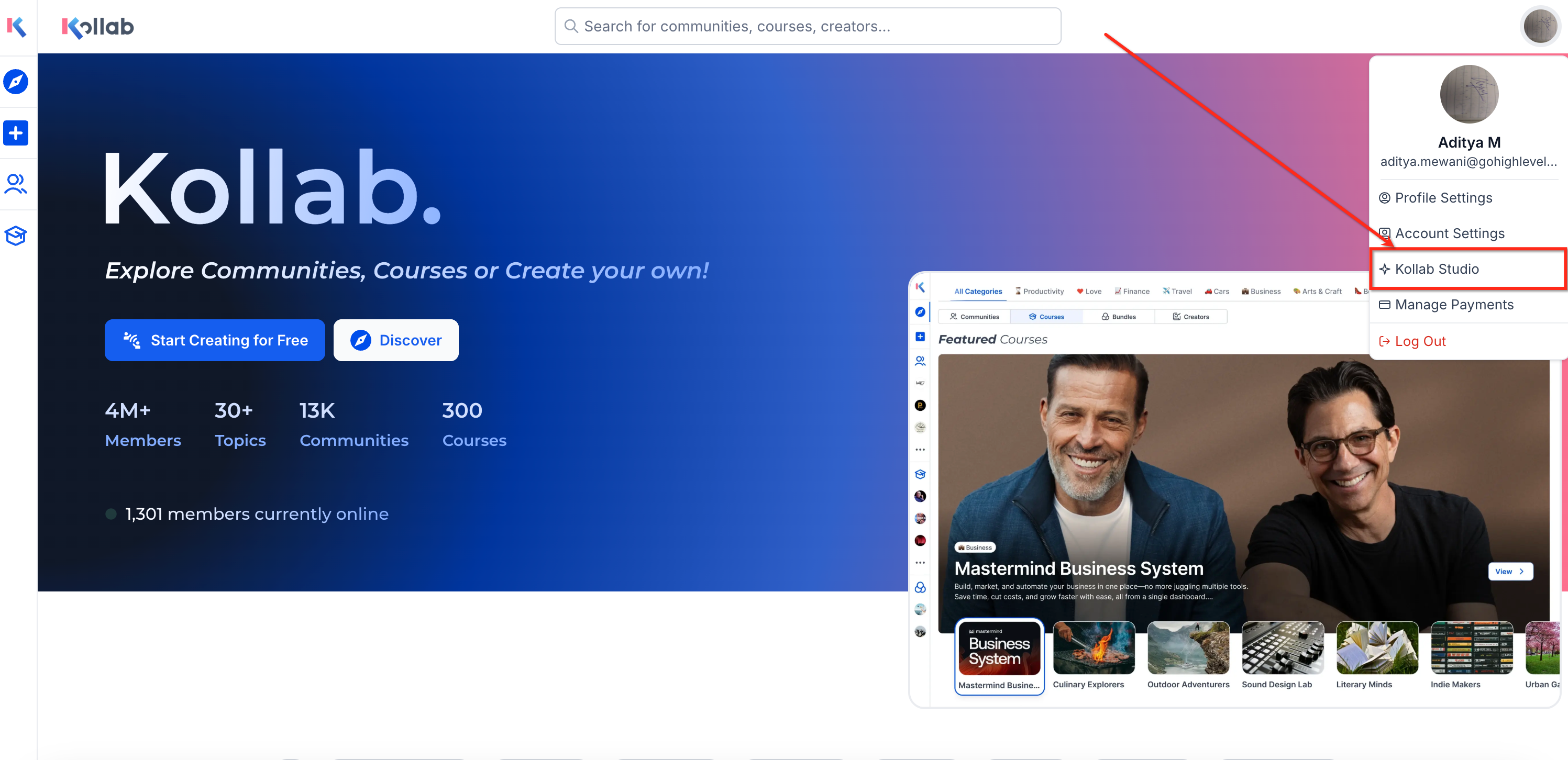Click the compass Discover icon in left sidebar
This screenshot has width=1568, height=760.
click(x=16, y=82)
